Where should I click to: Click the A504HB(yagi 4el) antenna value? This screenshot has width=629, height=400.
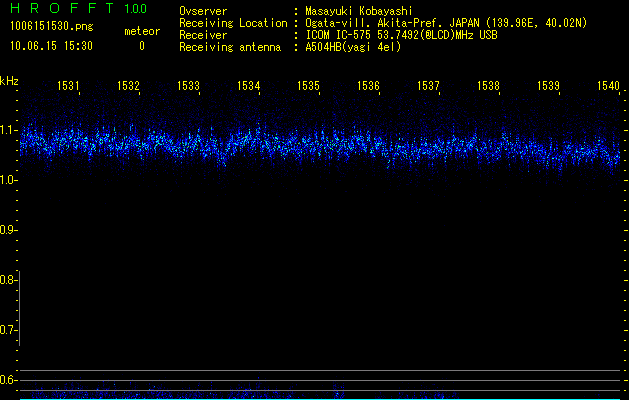(x=353, y=47)
